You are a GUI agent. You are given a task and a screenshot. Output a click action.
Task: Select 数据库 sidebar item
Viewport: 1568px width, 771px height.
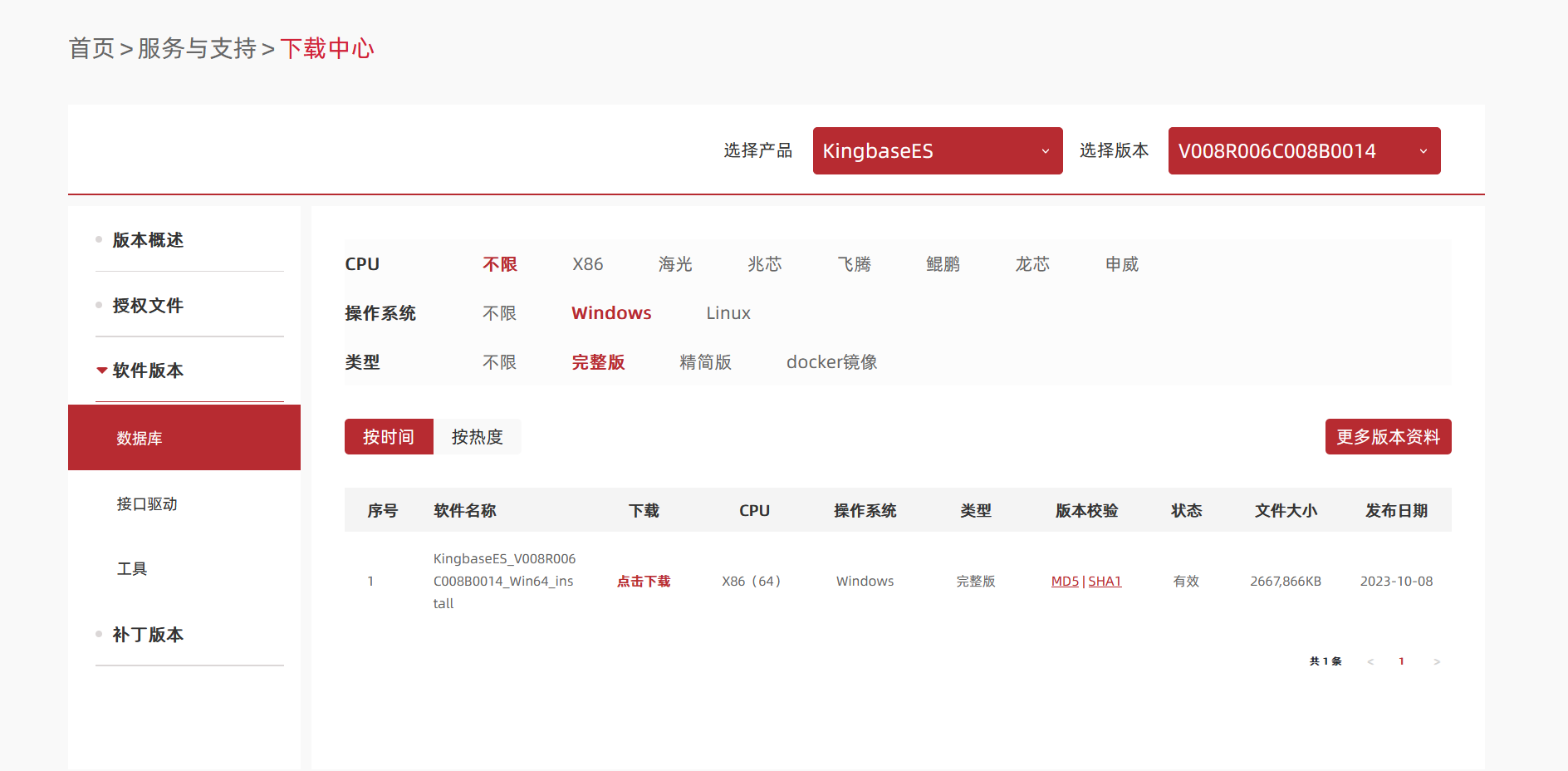[x=184, y=438]
